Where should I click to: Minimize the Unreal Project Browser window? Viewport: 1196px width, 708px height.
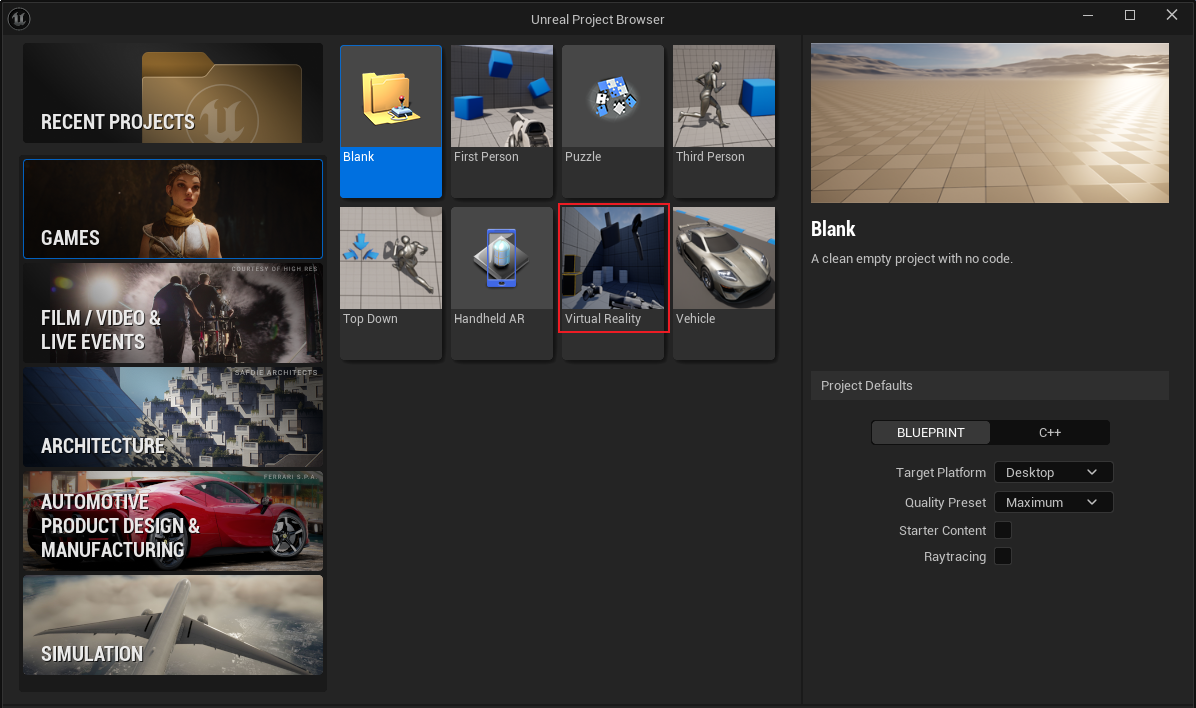click(x=1088, y=15)
